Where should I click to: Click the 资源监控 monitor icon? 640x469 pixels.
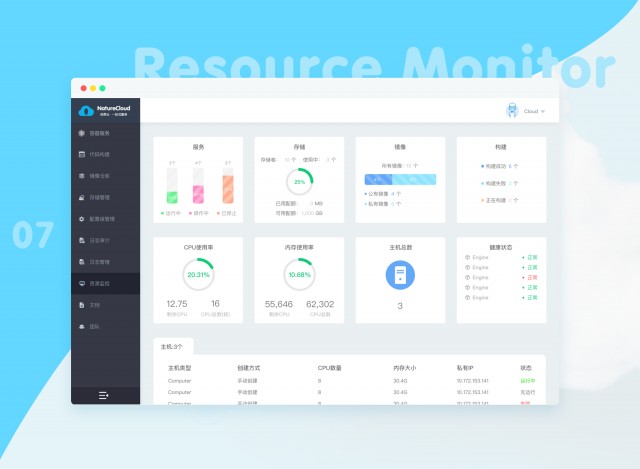click(x=82, y=283)
